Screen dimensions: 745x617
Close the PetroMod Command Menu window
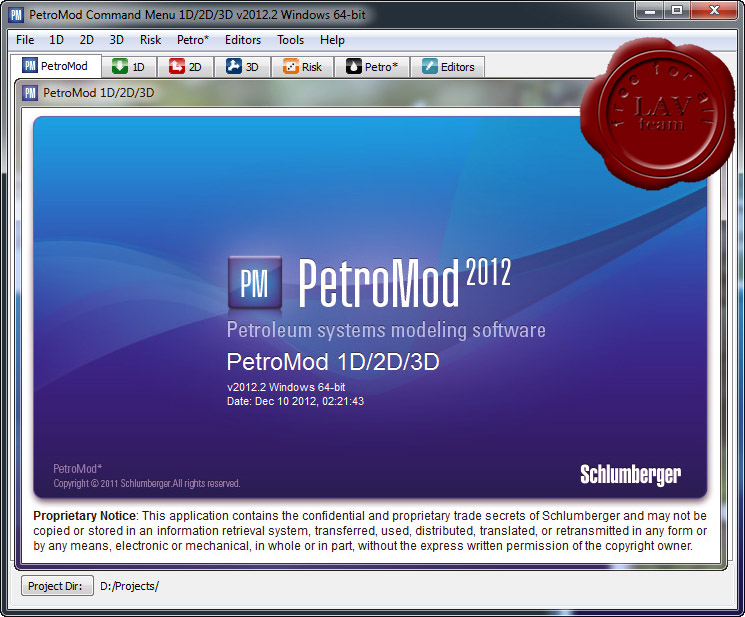point(714,10)
